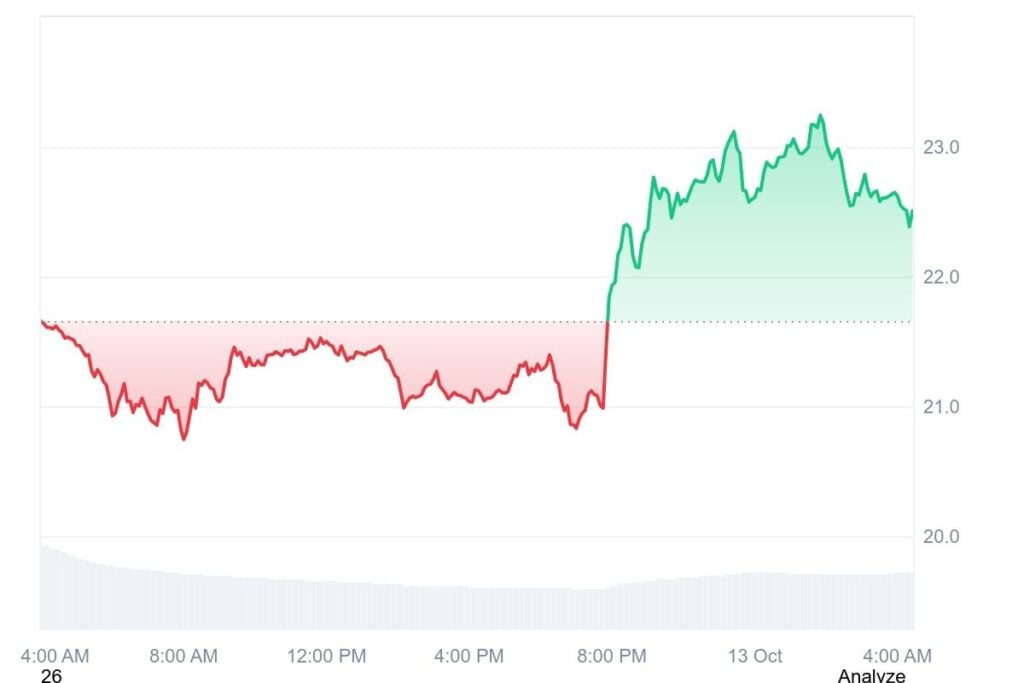Click the highest peak of the green line
Screen dimensions: 1024x683
click(x=821, y=116)
